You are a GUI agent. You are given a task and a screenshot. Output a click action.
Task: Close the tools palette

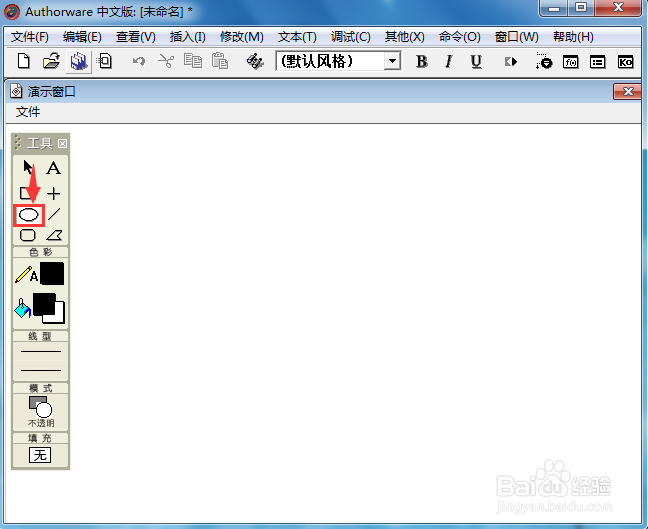coord(62,143)
